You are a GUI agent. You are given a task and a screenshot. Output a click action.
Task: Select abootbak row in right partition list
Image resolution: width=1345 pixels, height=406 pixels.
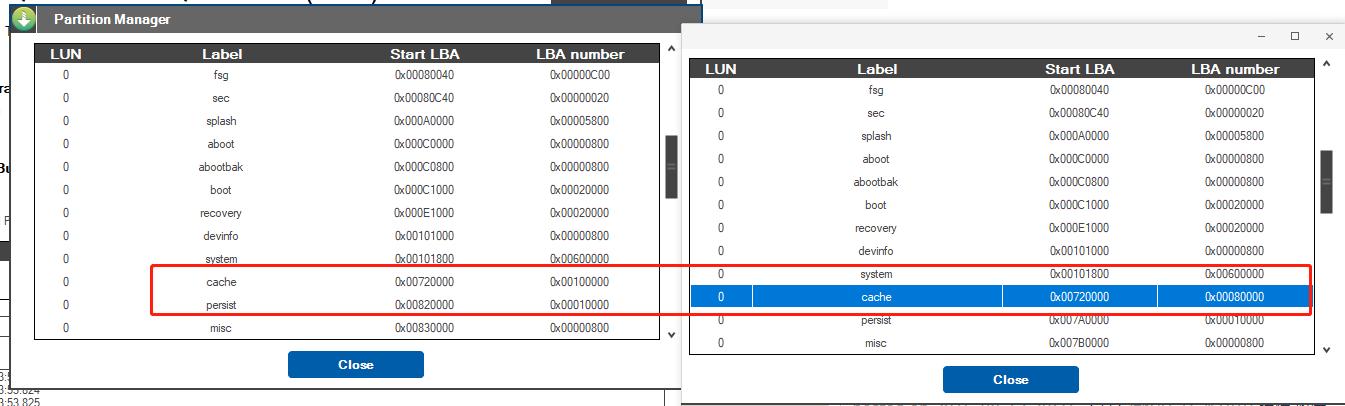pyautogui.click(x=1002, y=182)
